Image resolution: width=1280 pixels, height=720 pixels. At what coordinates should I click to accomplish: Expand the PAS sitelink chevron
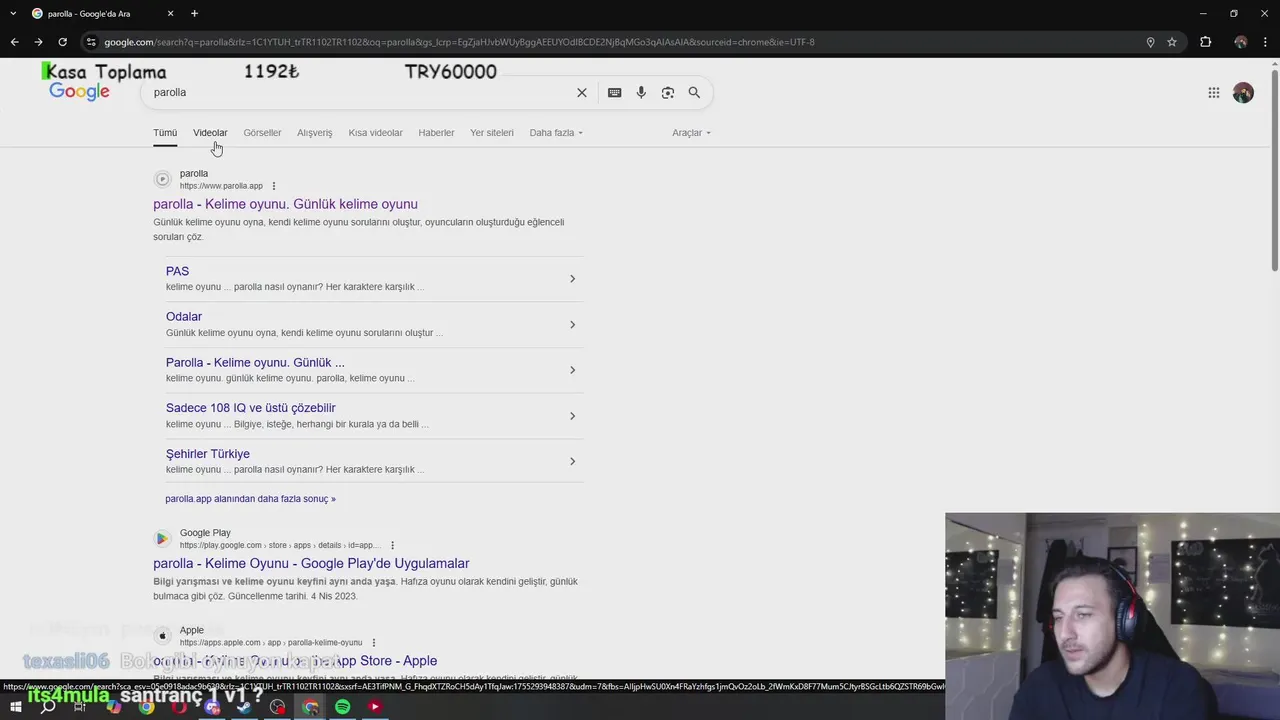click(x=572, y=279)
